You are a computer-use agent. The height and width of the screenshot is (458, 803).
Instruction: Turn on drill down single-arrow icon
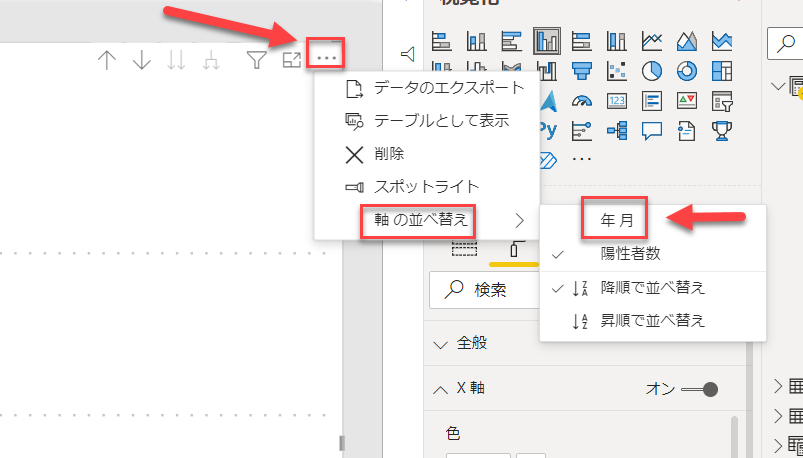click(x=141, y=60)
